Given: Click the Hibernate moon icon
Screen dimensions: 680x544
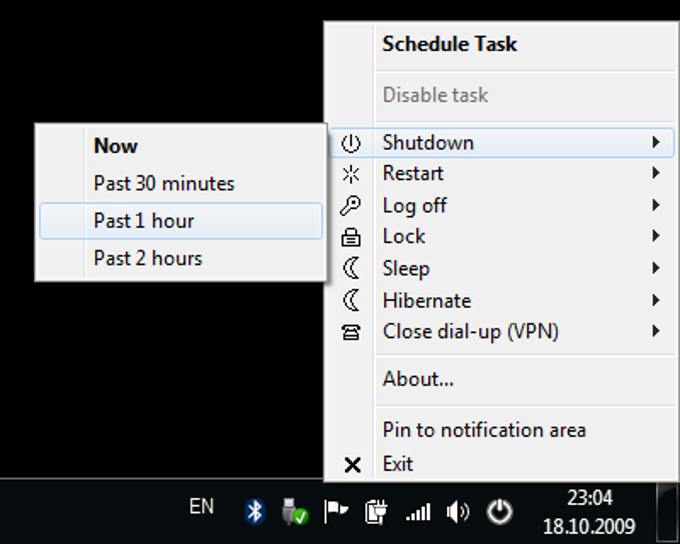Looking at the screenshot, I should [x=351, y=300].
